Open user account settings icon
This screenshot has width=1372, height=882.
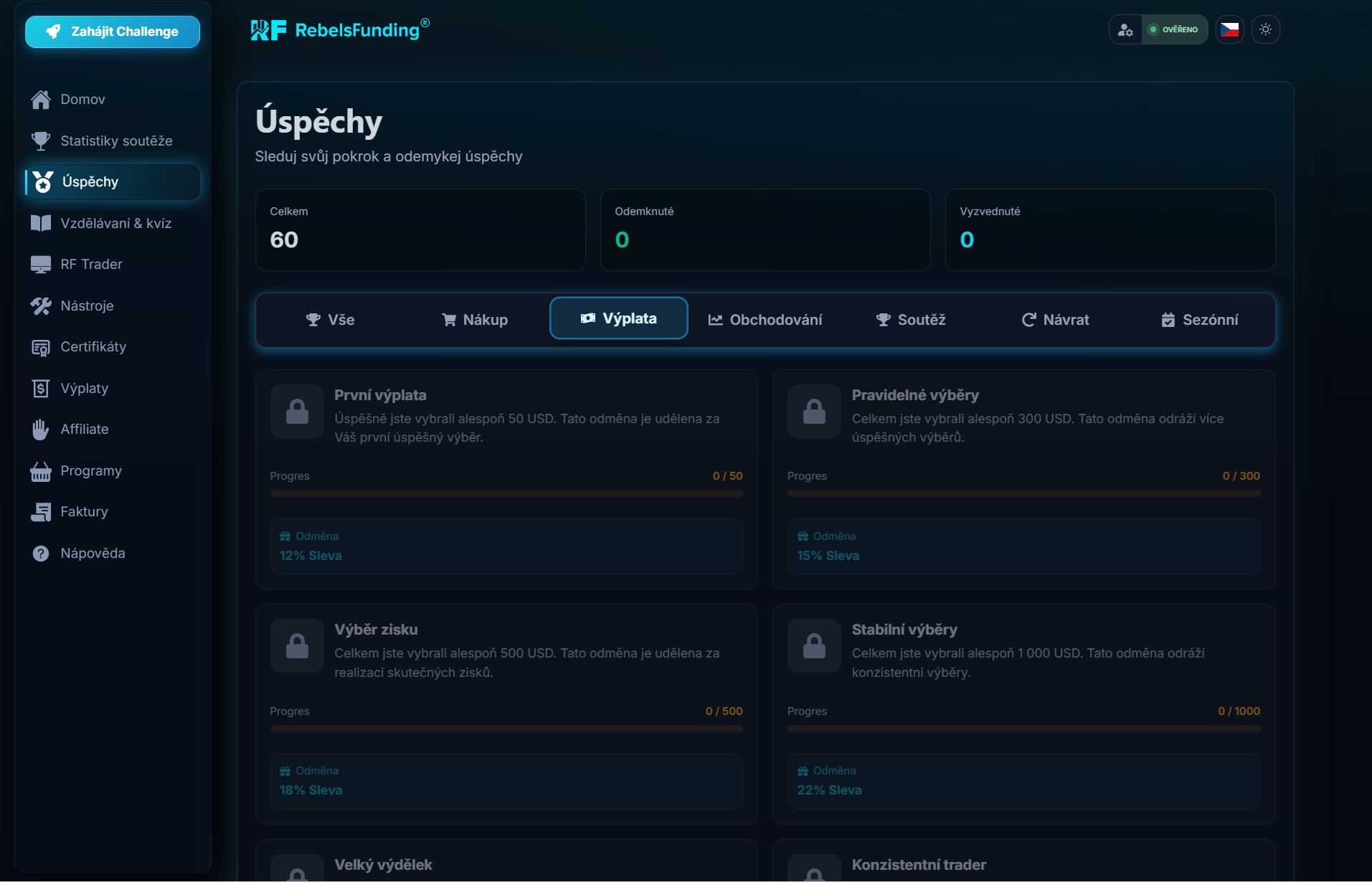pyautogui.click(x=1125, y=29)
